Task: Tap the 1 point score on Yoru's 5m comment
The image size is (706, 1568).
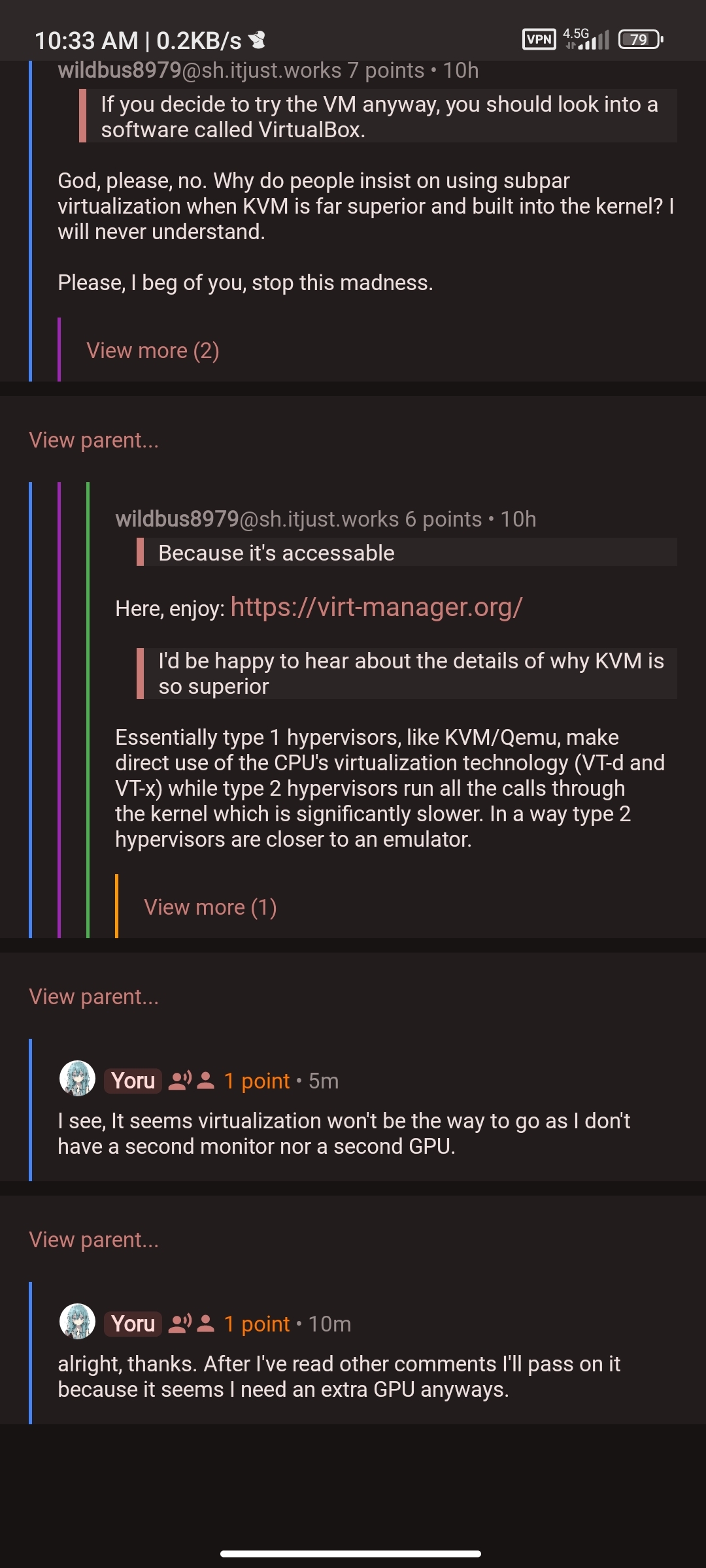Action: (256, 1081)
